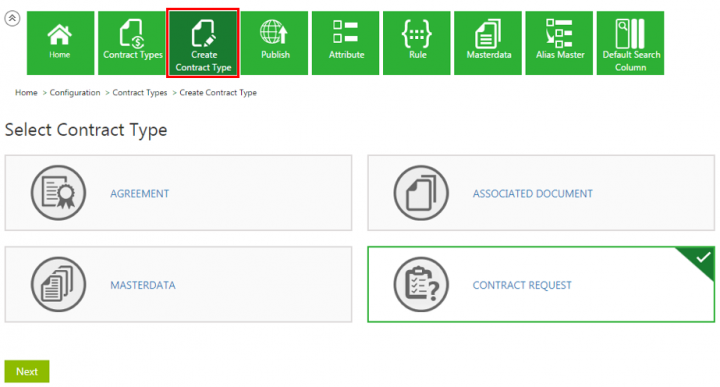Open the Attribute tile
Screen dimensions: 720x387
click(x=345, y=43)
